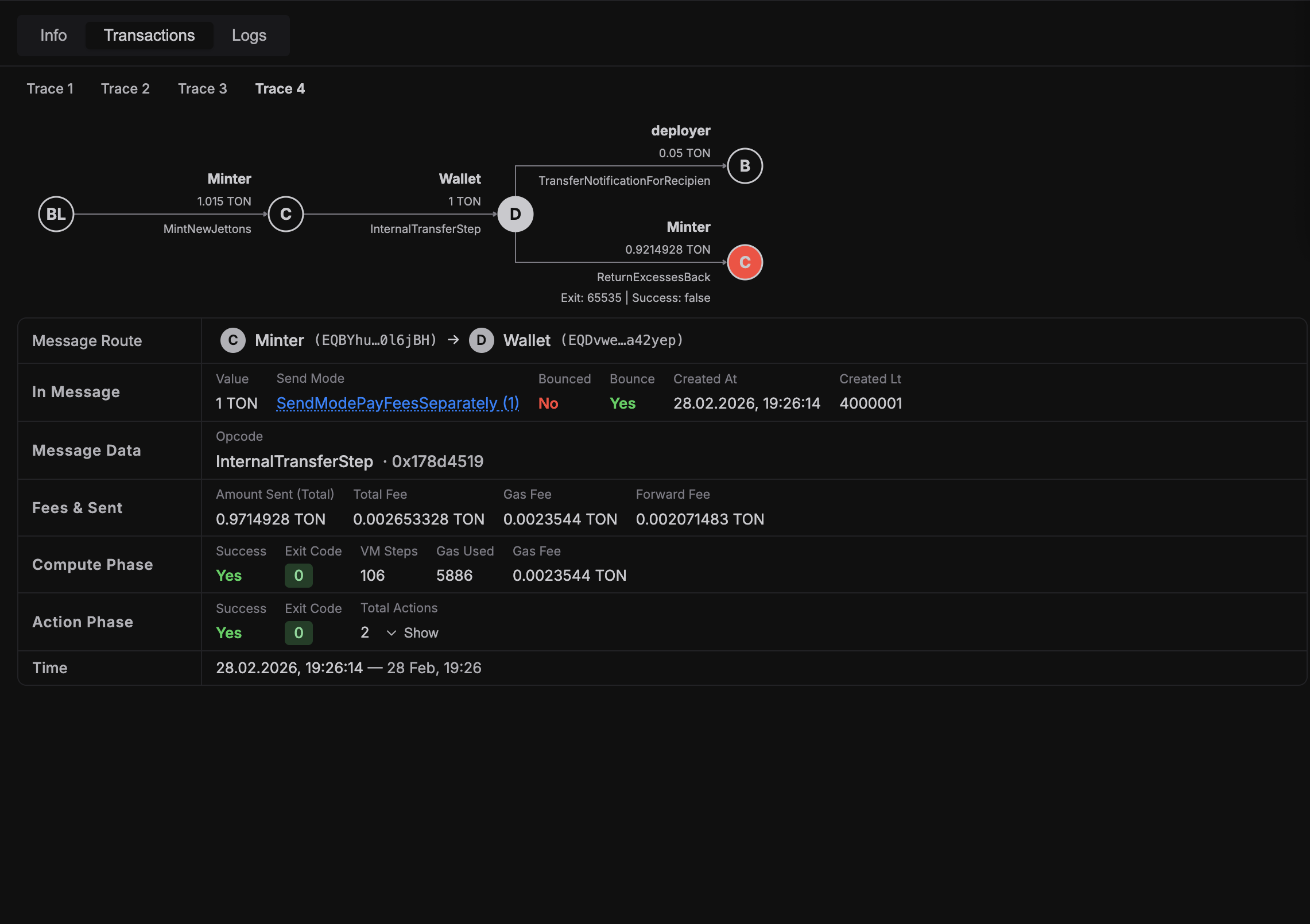Switch to Trace 3
Screen dimensions: 1310x924
pos(202,88)
